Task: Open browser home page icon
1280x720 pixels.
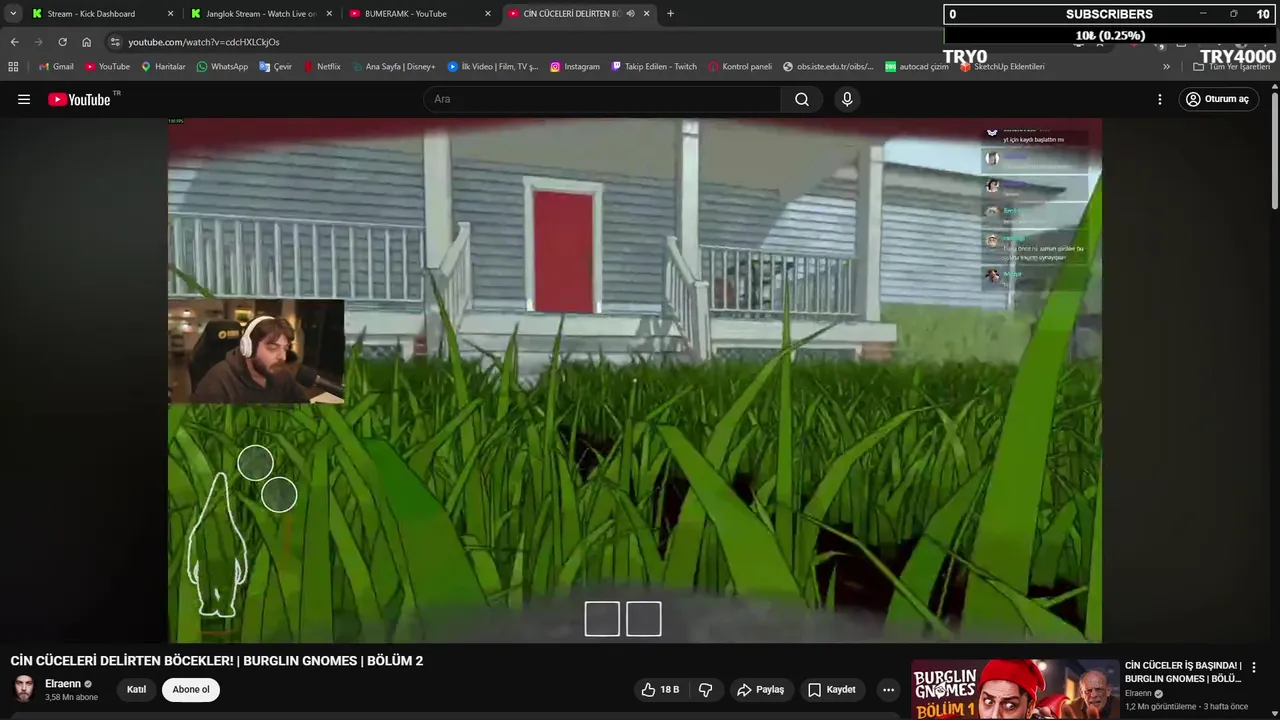Action: 86,42
